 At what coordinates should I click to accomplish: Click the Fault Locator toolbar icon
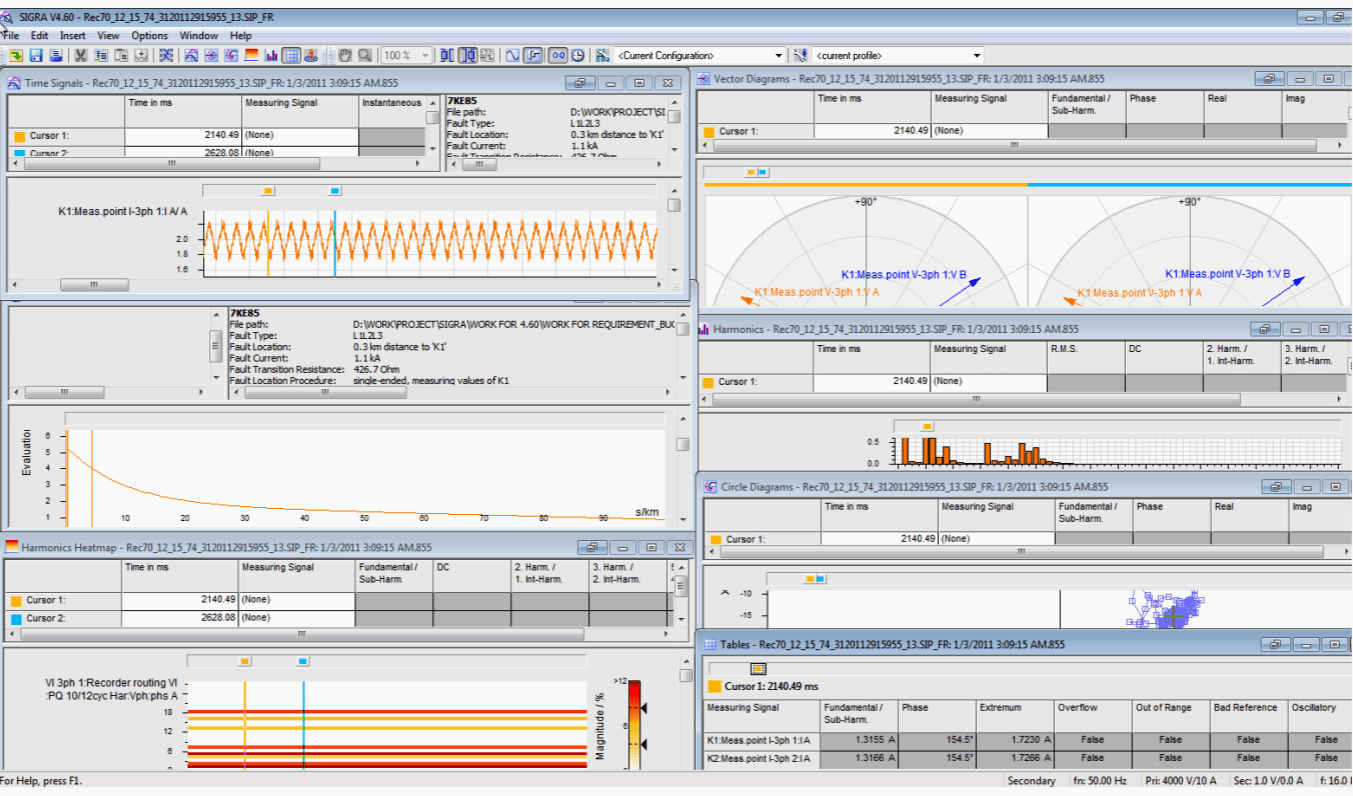pyautogui.click(x=311, y=56)
